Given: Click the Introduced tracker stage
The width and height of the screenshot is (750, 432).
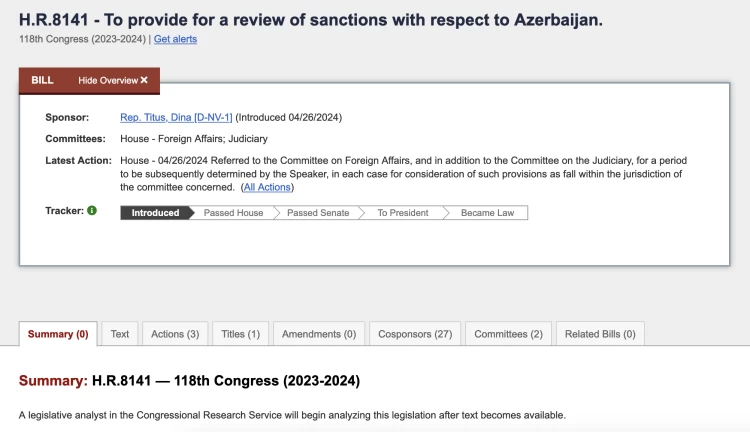Looking at the screenshot, I should point(155,213).
